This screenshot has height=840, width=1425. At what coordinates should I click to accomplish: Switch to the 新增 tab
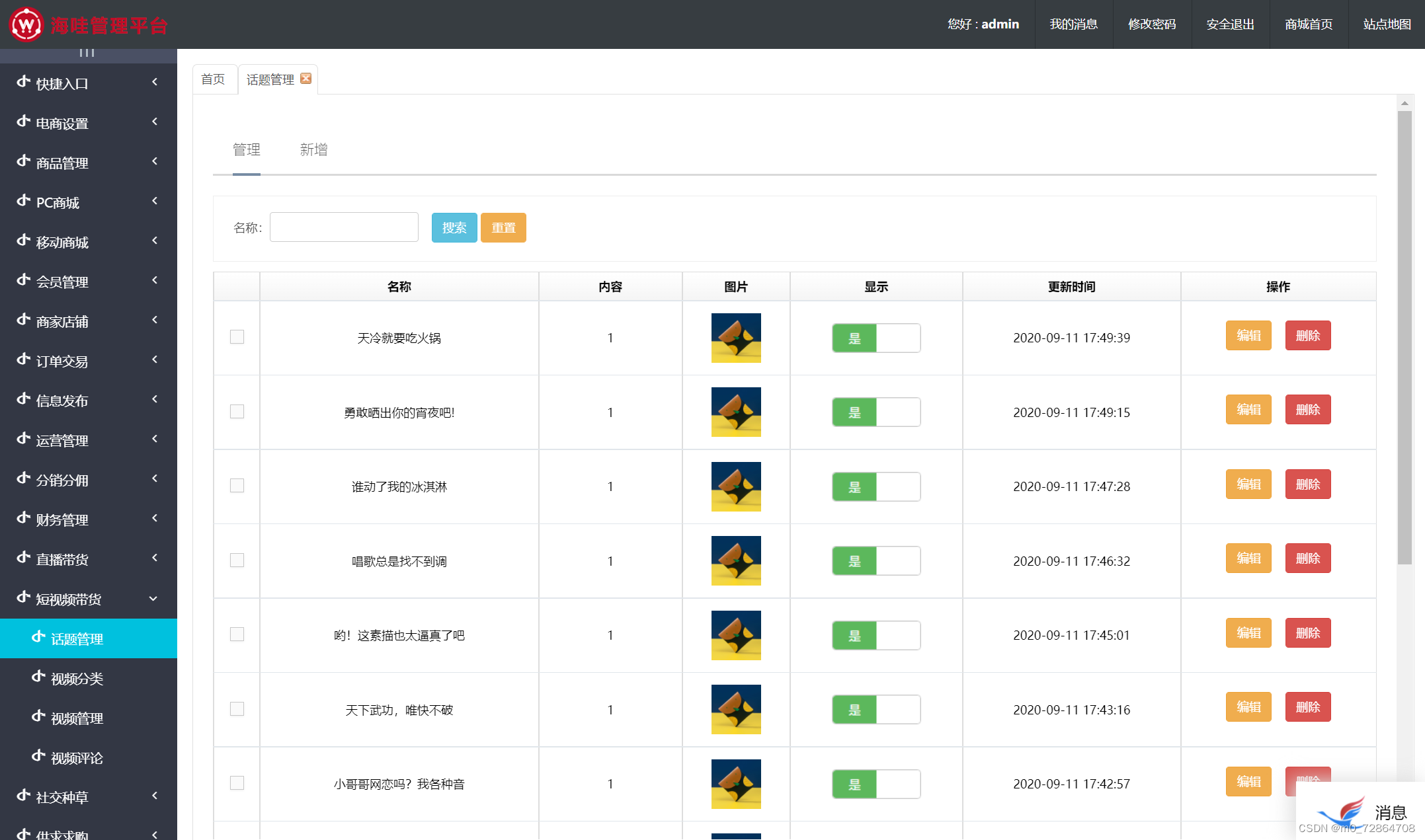tap(313, 150)
